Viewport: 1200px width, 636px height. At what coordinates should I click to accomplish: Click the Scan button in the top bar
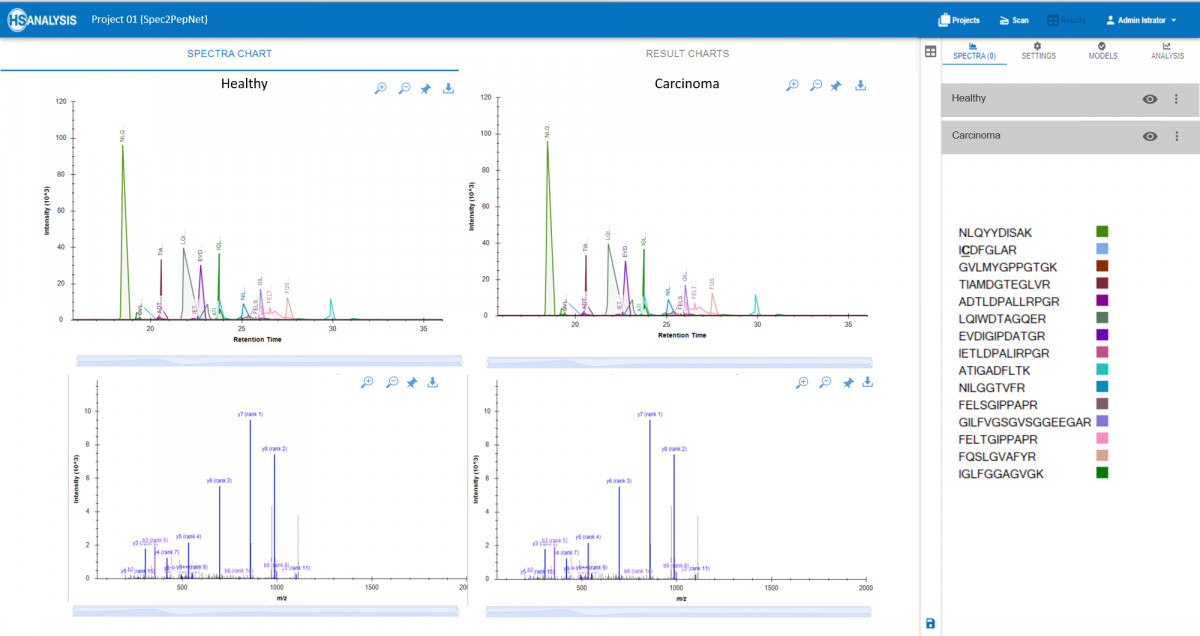click(1014, 19)
